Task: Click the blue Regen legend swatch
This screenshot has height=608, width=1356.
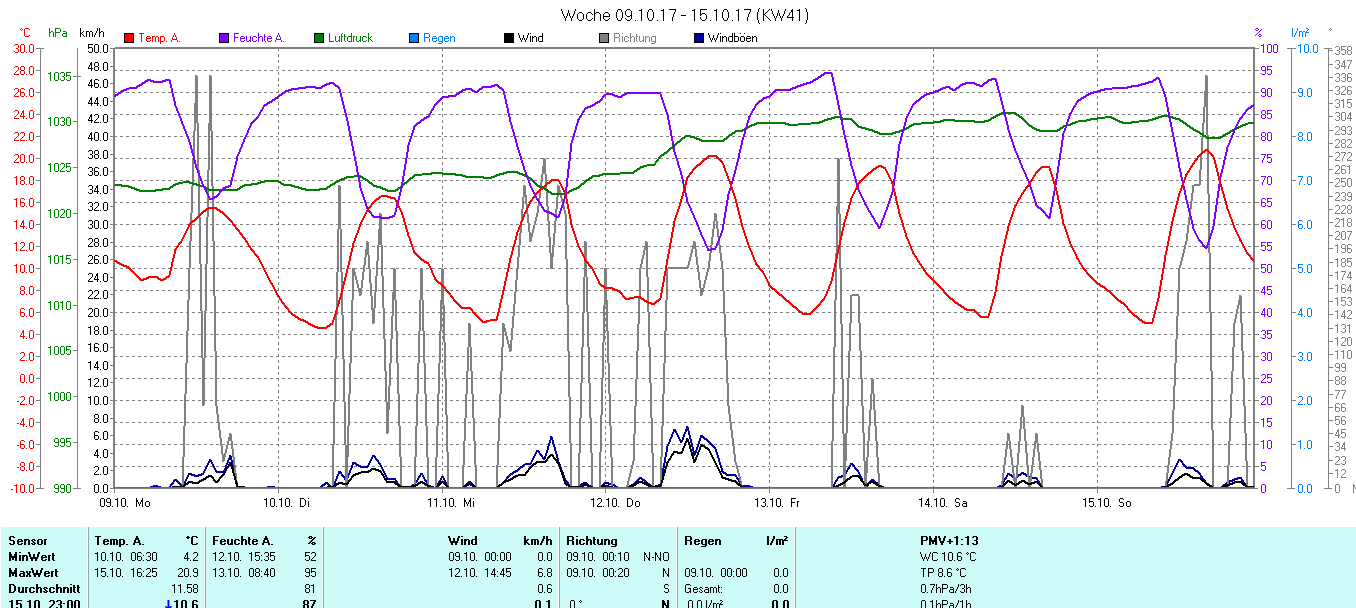Action: 414,38
